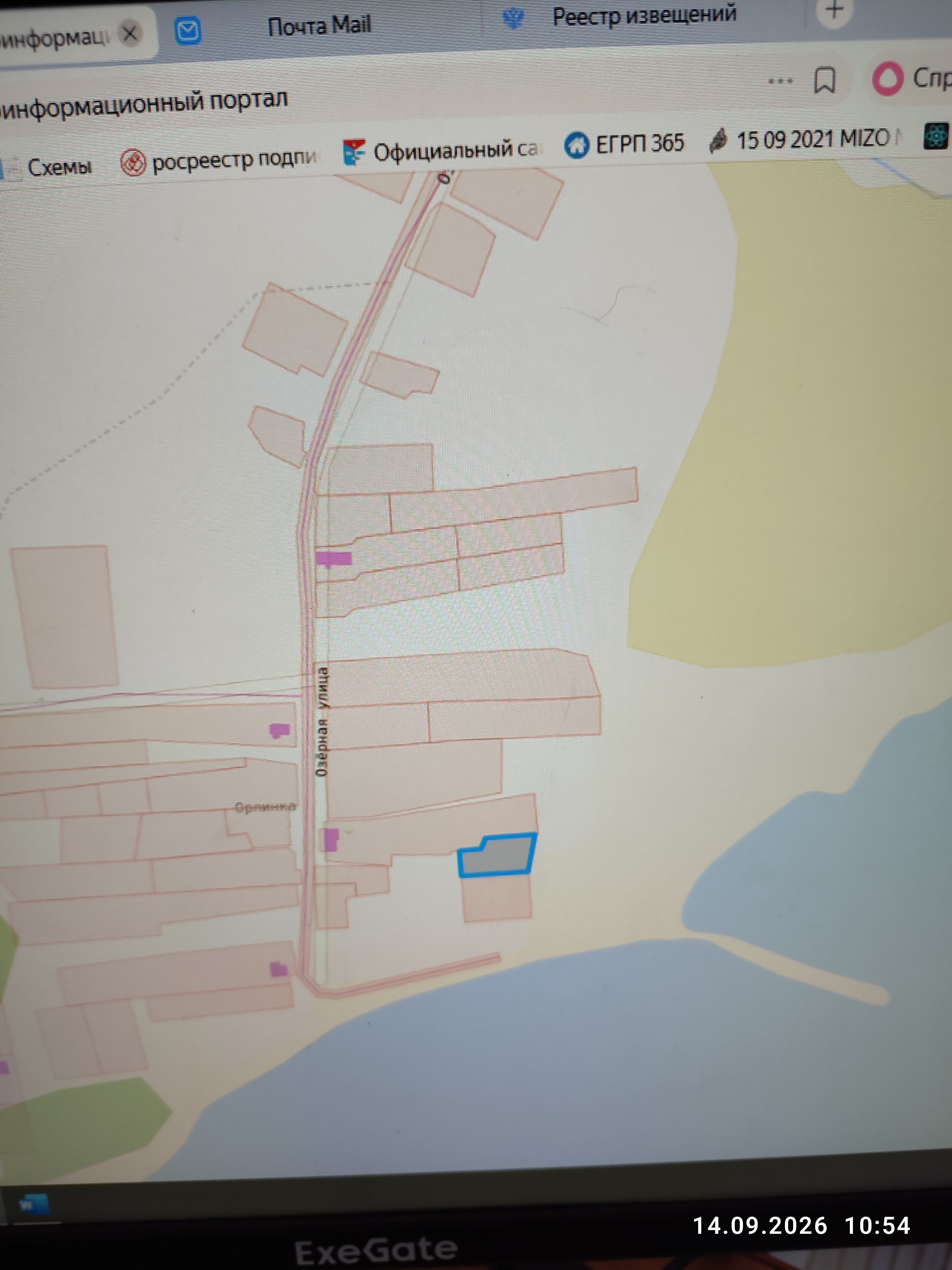Open a new browser tab with the plus button
Image resolution: width=952 pixels, height=1270 pixels.
[834, 10]
